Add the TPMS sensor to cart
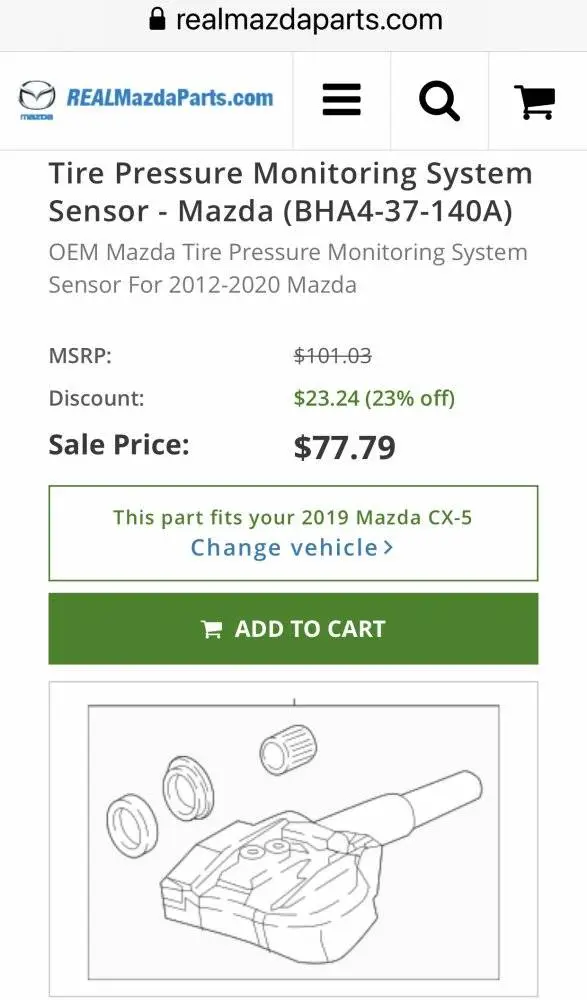 294,629
